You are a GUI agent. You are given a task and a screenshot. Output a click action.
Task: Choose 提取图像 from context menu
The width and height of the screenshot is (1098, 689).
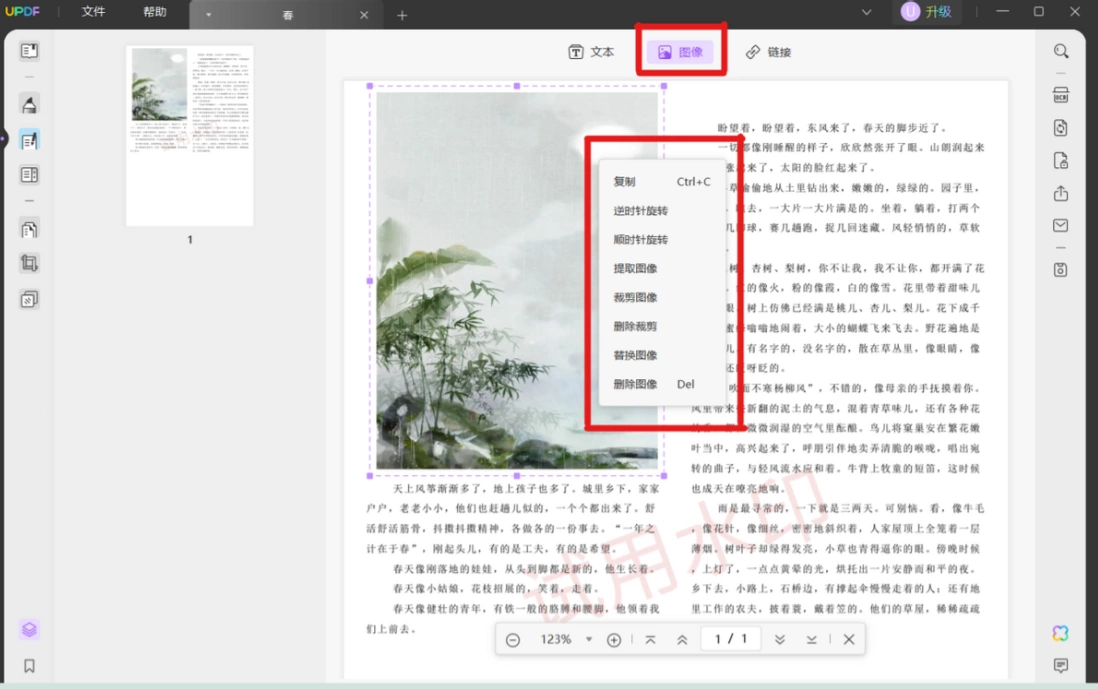point(635,268)
